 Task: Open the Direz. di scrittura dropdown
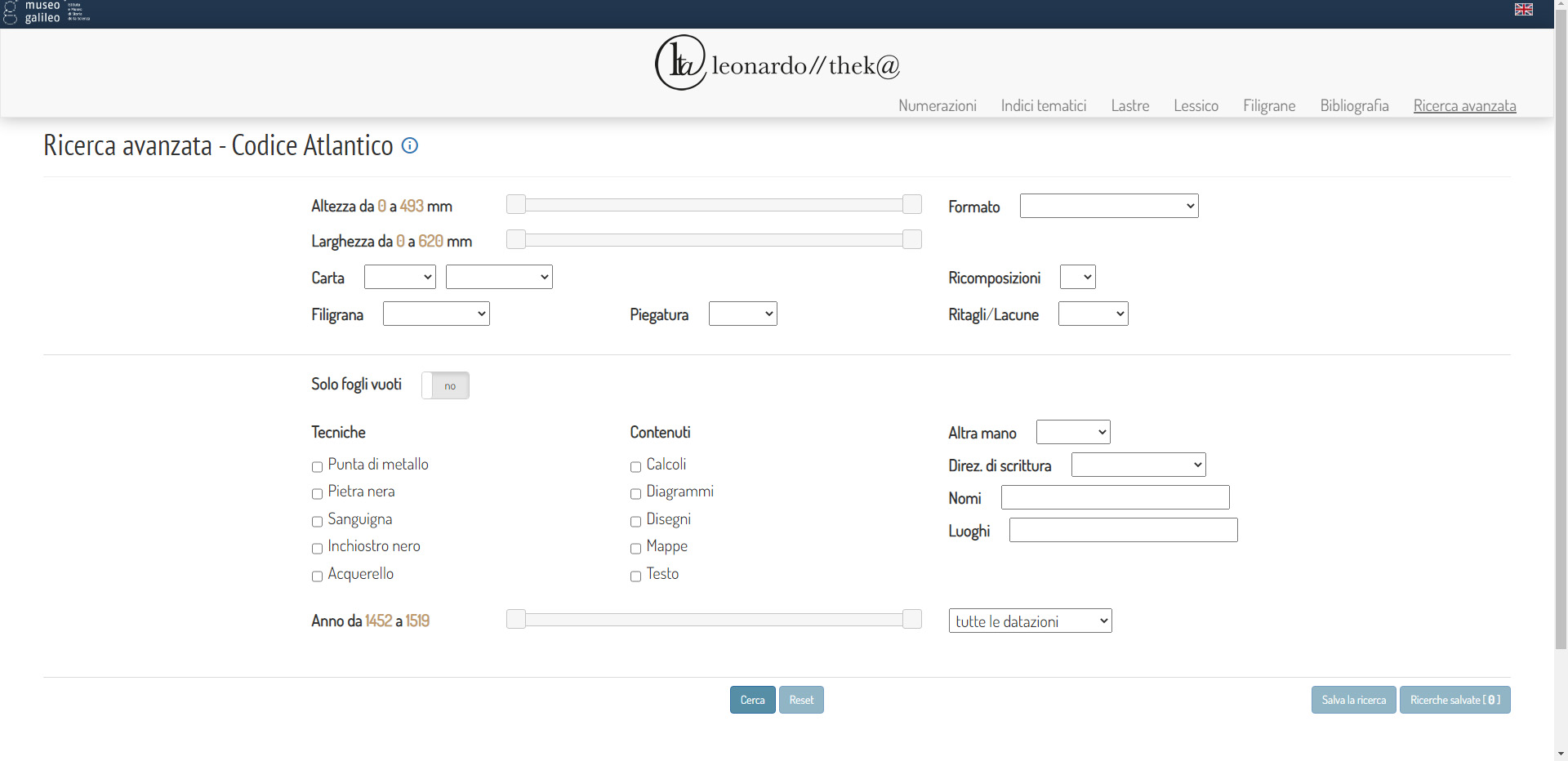[1138, 465]
